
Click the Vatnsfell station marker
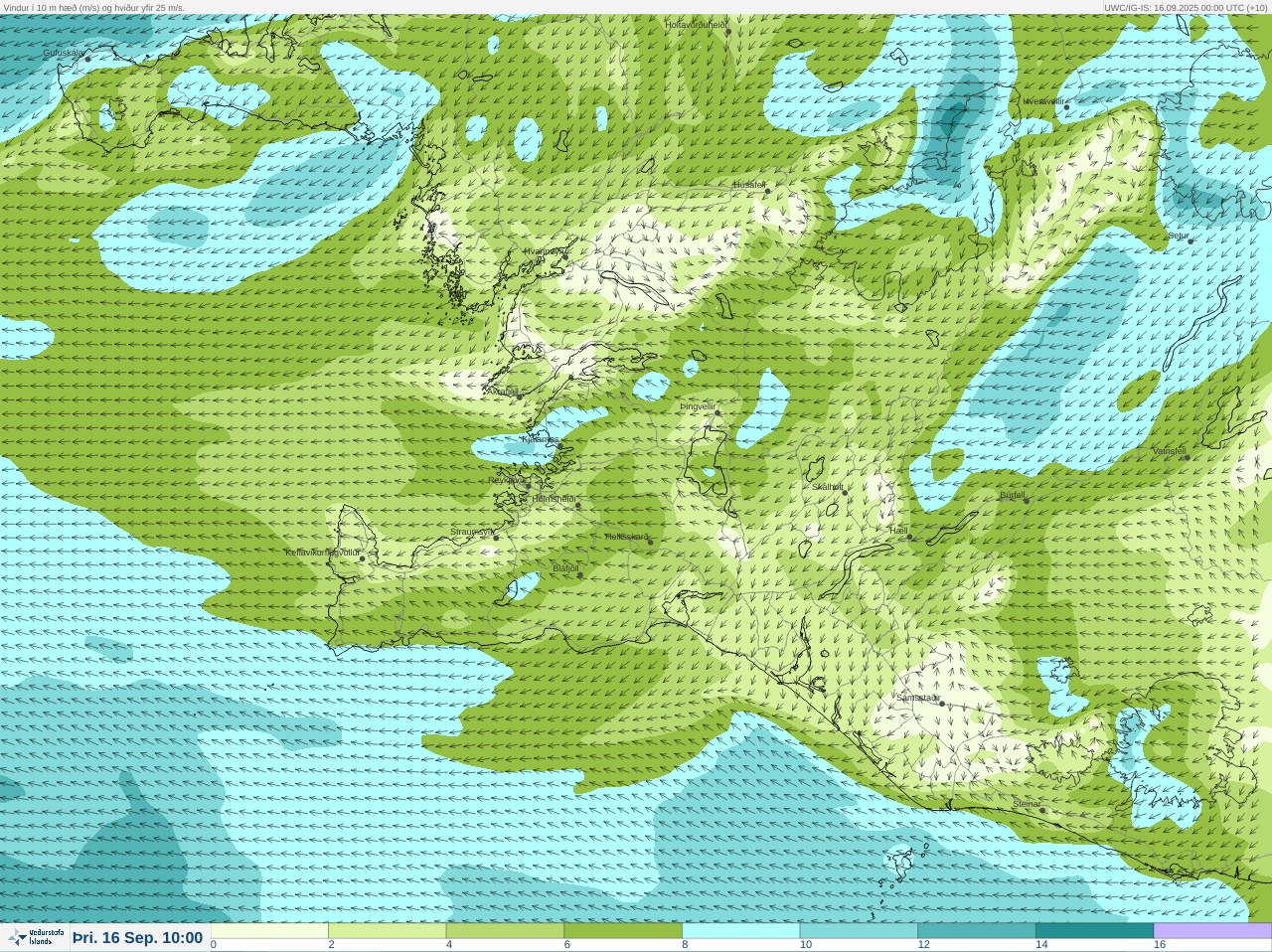[1188, 457]
